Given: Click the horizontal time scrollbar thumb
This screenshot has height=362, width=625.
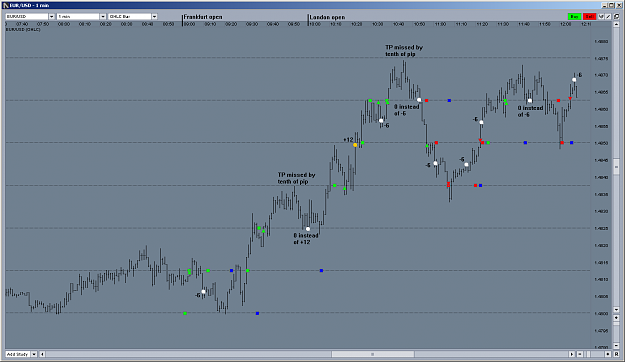Looking at the screenshot, I should point(373,354).
